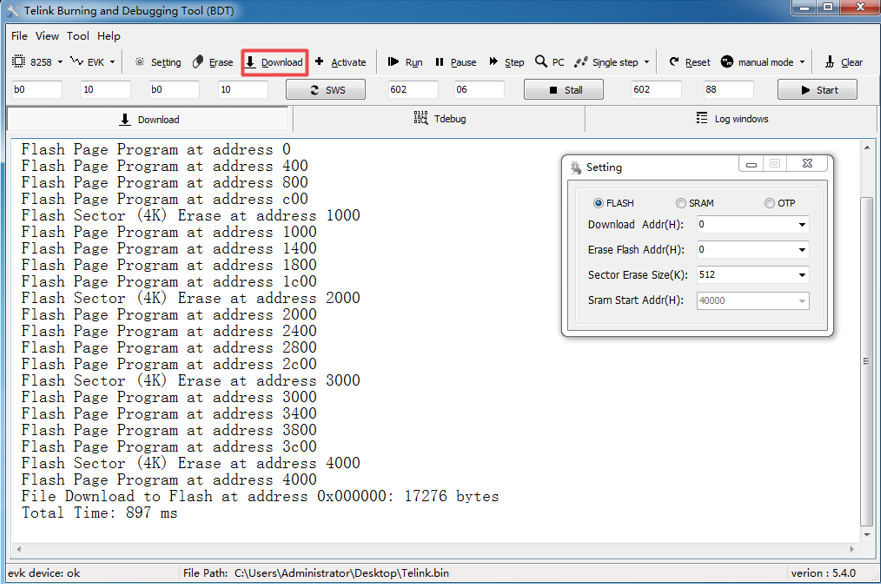Click the Pause icon
The image size is (881, 584).
click(x=439, y=62)
